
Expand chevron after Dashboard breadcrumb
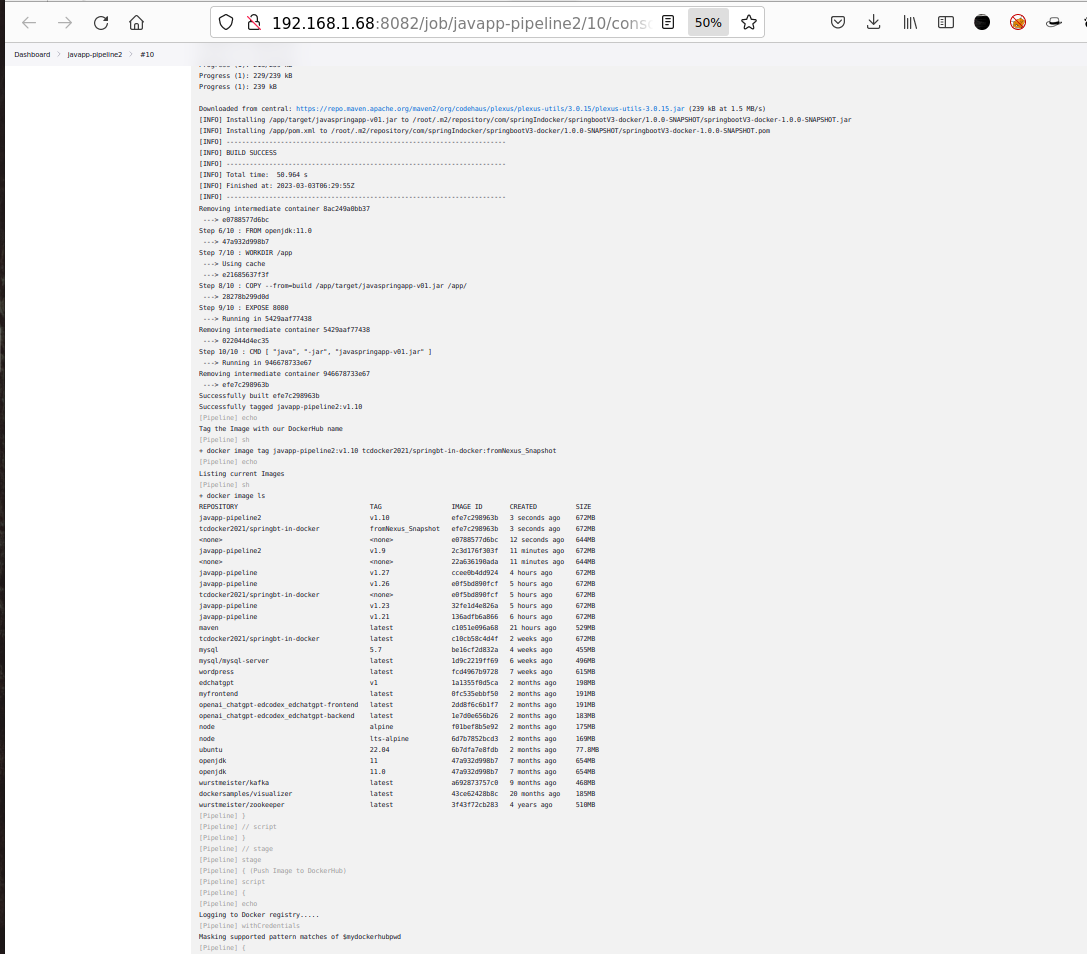pyautogui.click(x=59, y=54)
